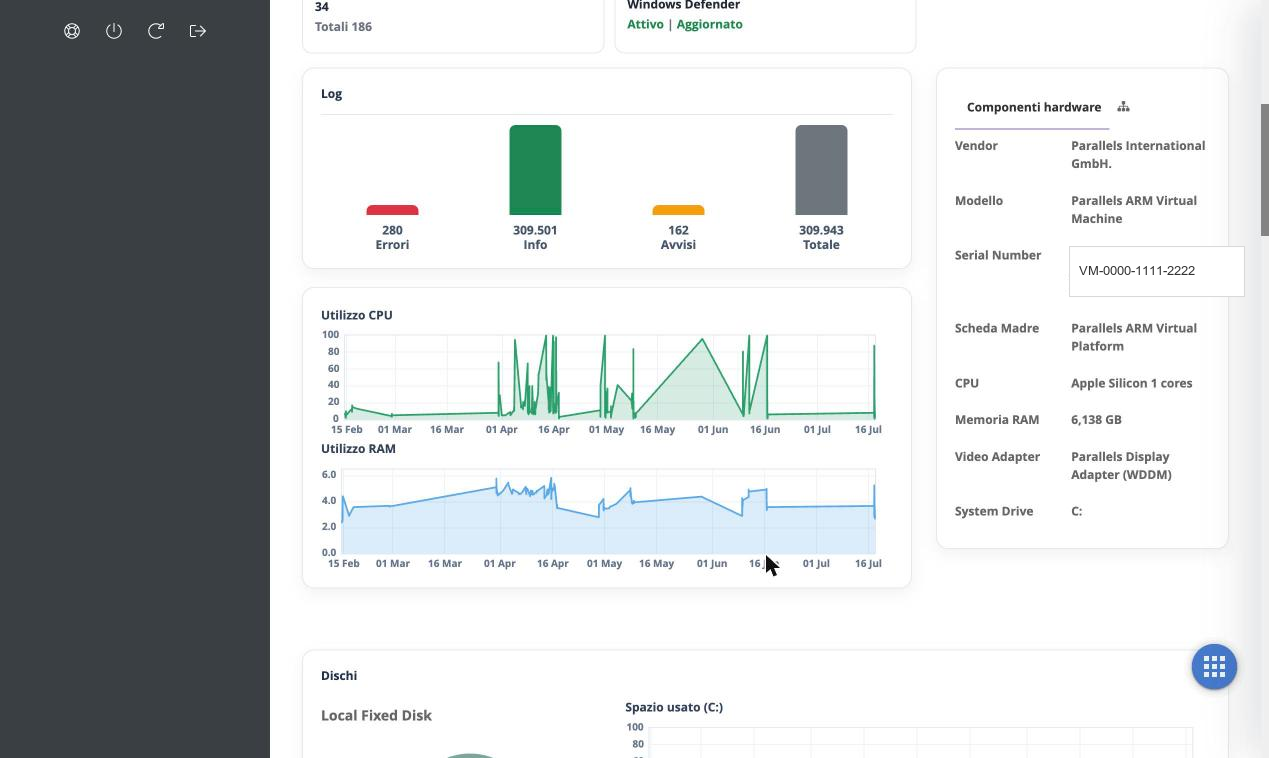This screenshot has width=1269, height=758.
Task: Click the Serial Number label
Action: (998, 255)
